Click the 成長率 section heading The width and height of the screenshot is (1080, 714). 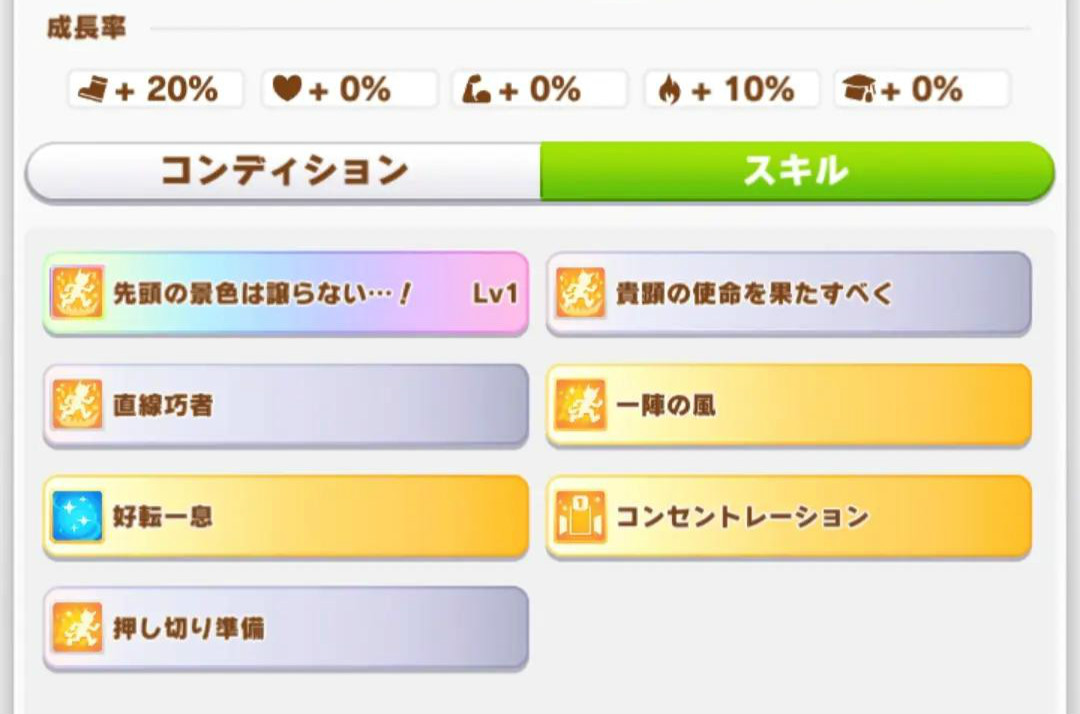point(86,28)
